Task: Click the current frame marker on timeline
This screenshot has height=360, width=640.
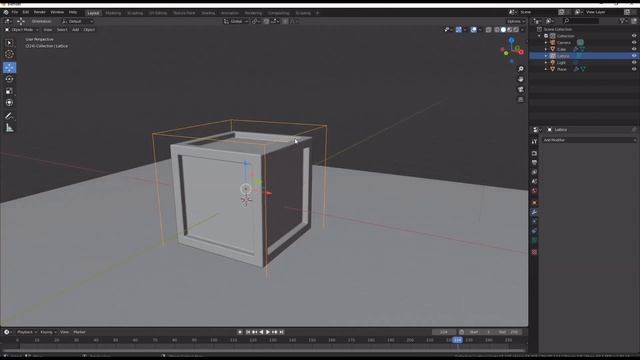Action: point(457,340)
